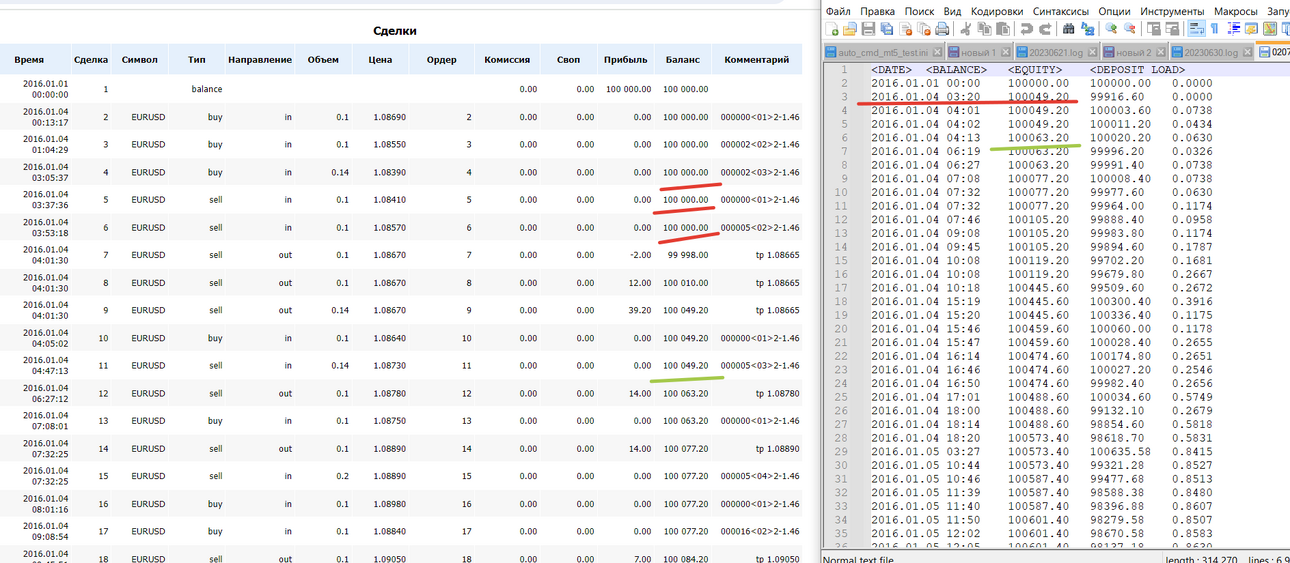
Task: Click equity value 99996.20 in Notepad++
Action: click(x=1120, y=151)
